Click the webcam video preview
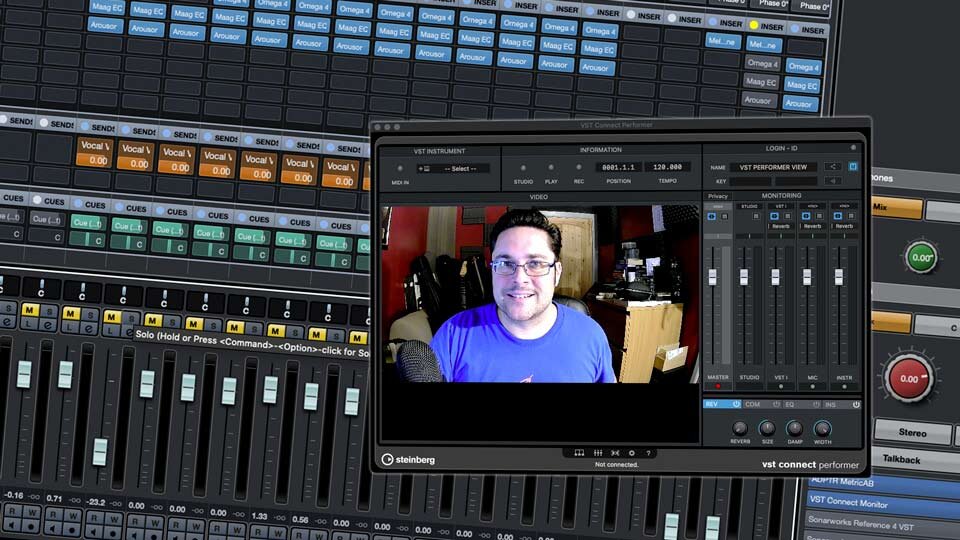This screenshot has width=960, height=540. [539, 294]
